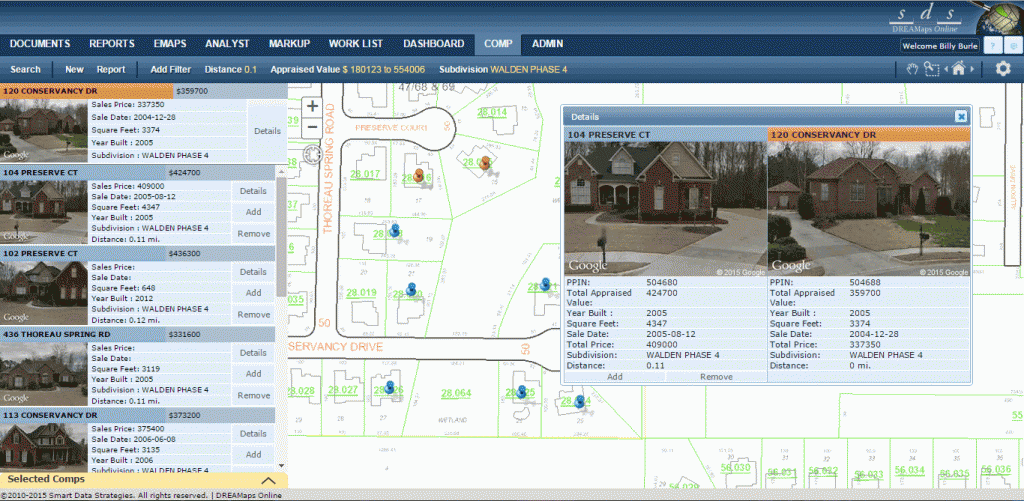1024x501 pixels.
Task: Click the parcel 28.014 map link
Action: 492,112
